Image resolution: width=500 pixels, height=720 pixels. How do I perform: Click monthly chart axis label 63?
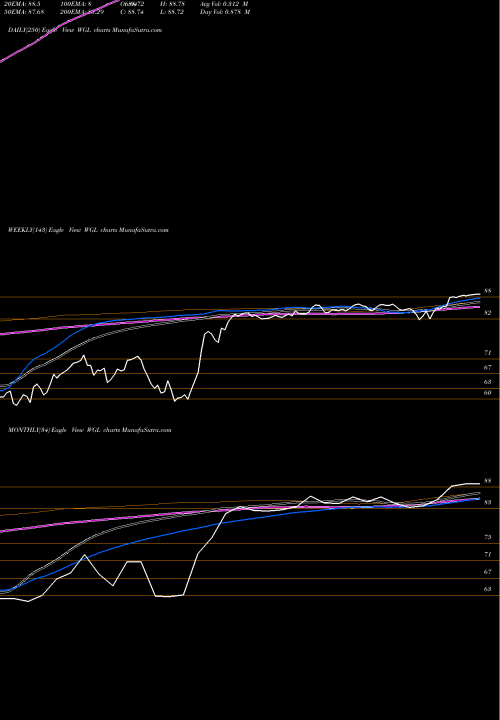coord(488,589)
